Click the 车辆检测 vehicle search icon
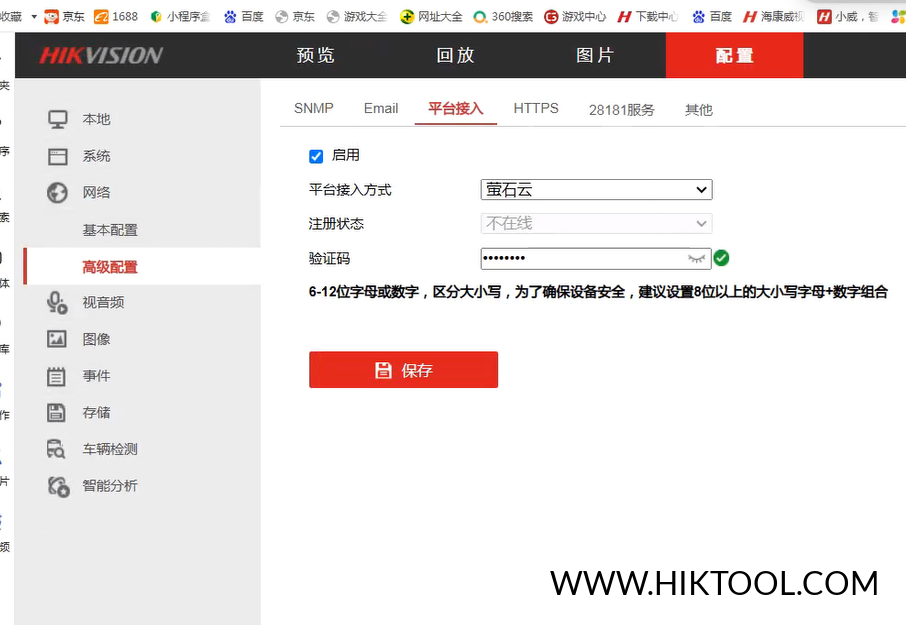Screen dimensions: 906x625 click(x=56, y=449)
